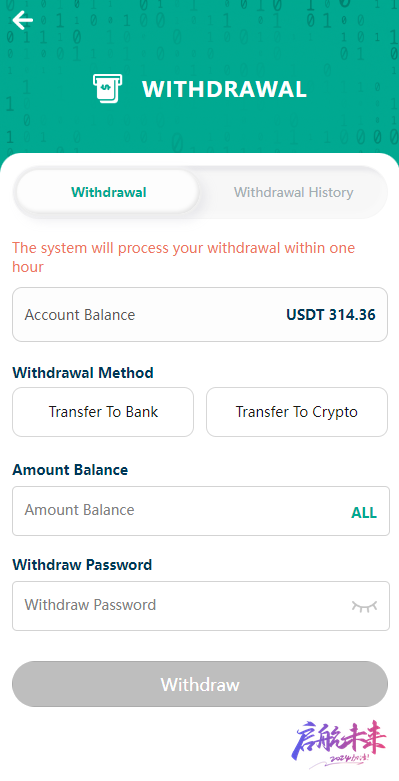Click the Account Balance box
399x781 pixels.
pyautogui.click(x=200, y=314)
